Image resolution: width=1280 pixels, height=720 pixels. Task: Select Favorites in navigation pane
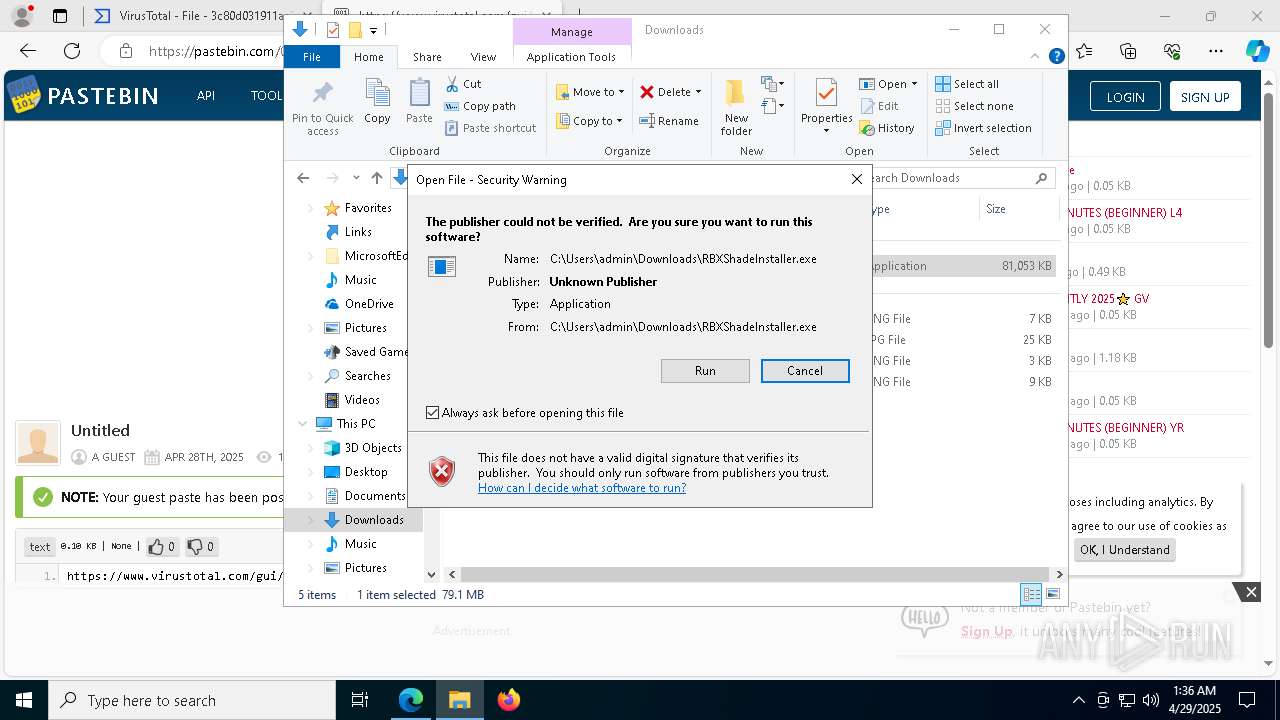click(x=368, y=208)
